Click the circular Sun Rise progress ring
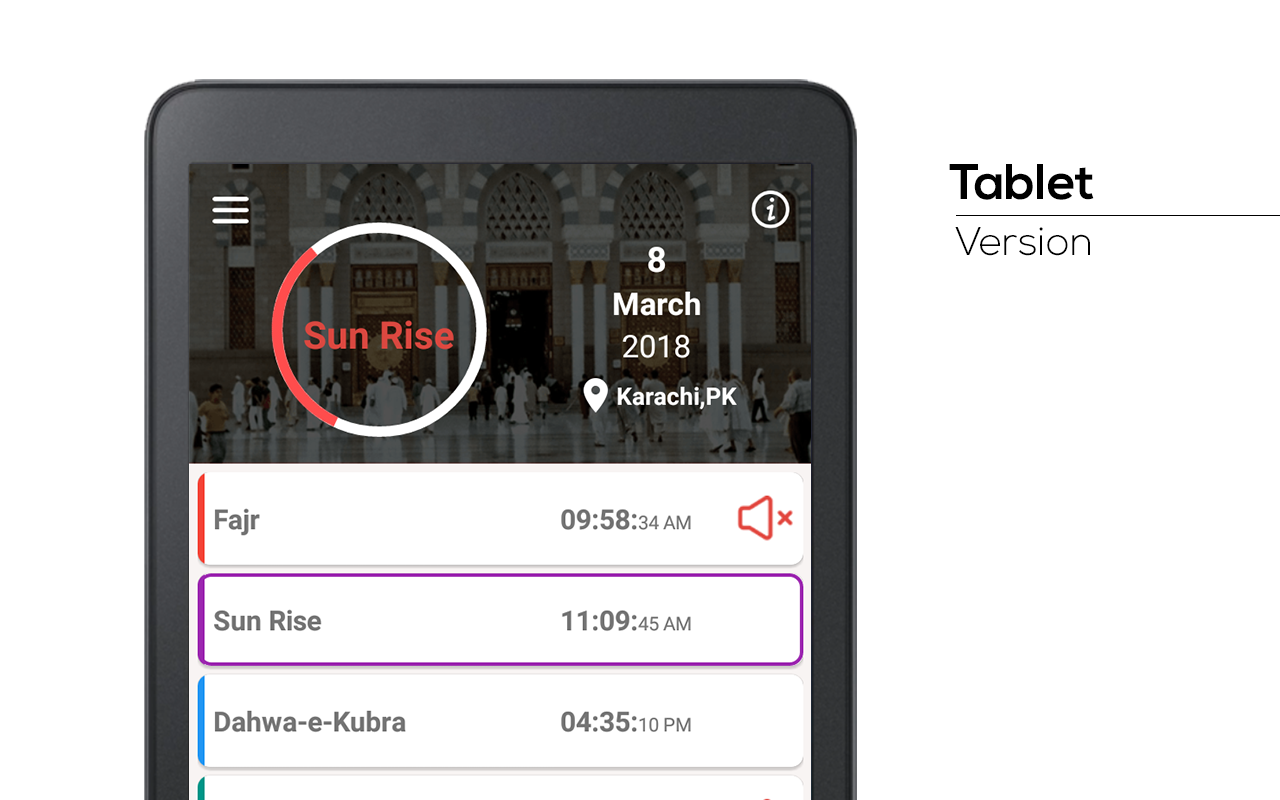 pos(379,329)
